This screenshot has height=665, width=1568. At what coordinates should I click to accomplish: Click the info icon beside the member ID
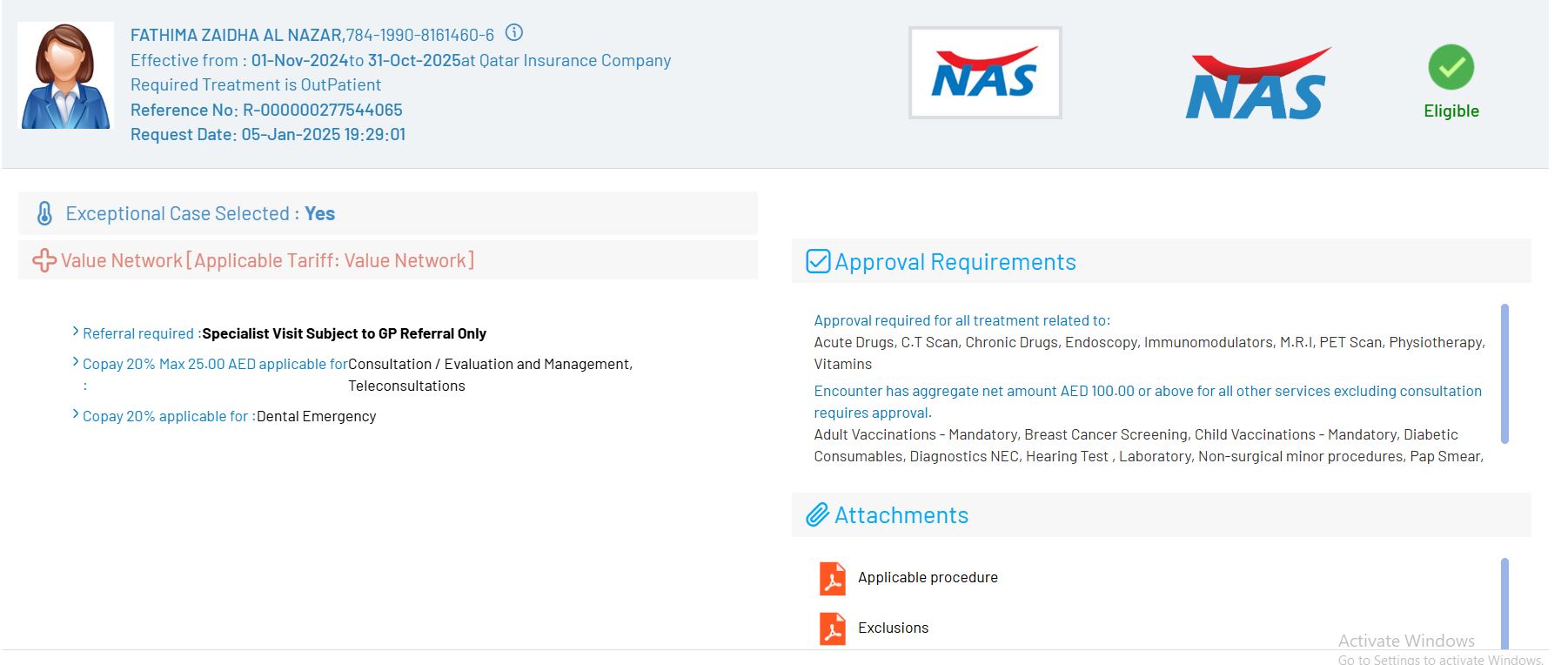tap(514, 33)
